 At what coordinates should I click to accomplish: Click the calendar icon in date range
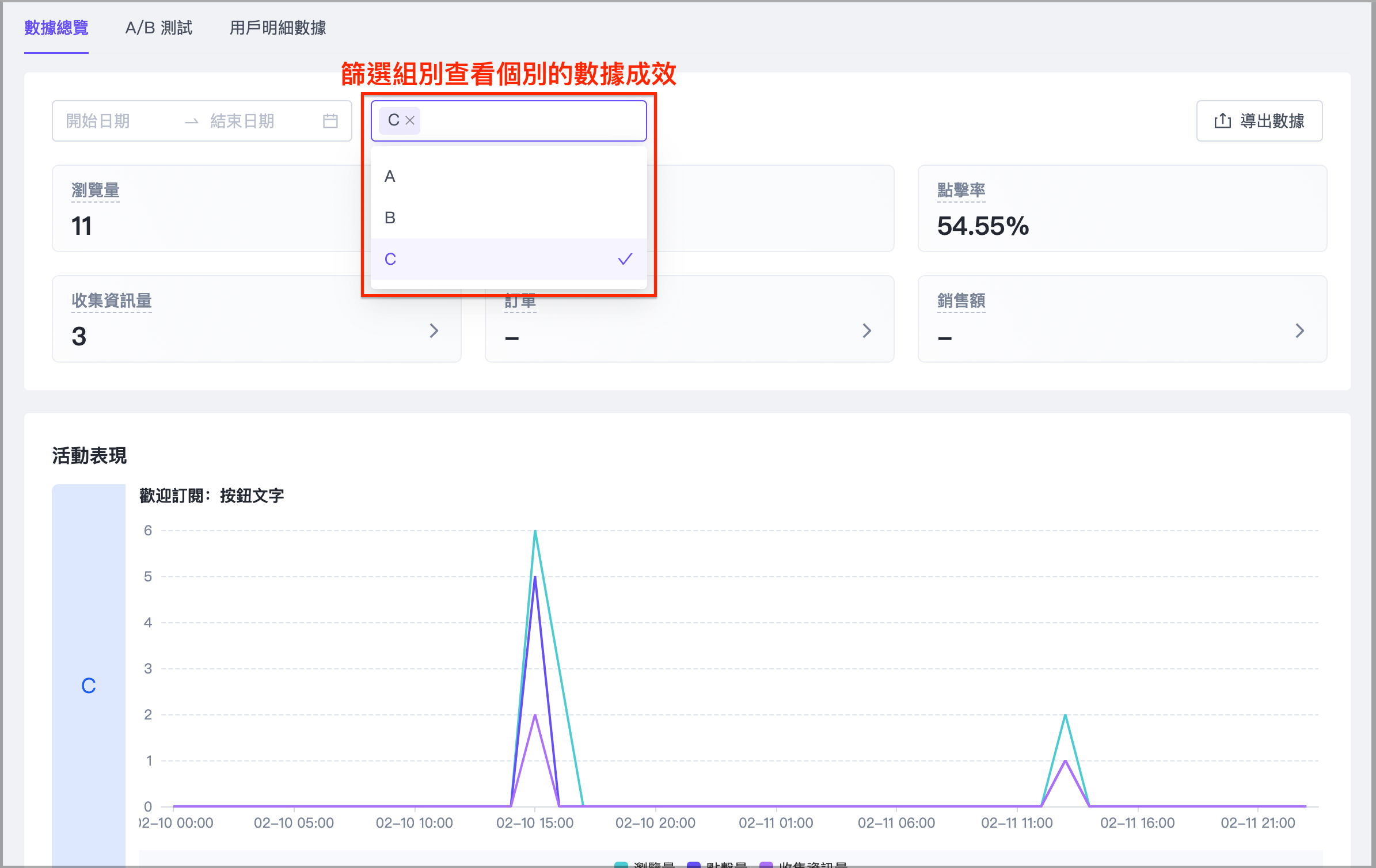pyautogui.click(x=330, y=121)
